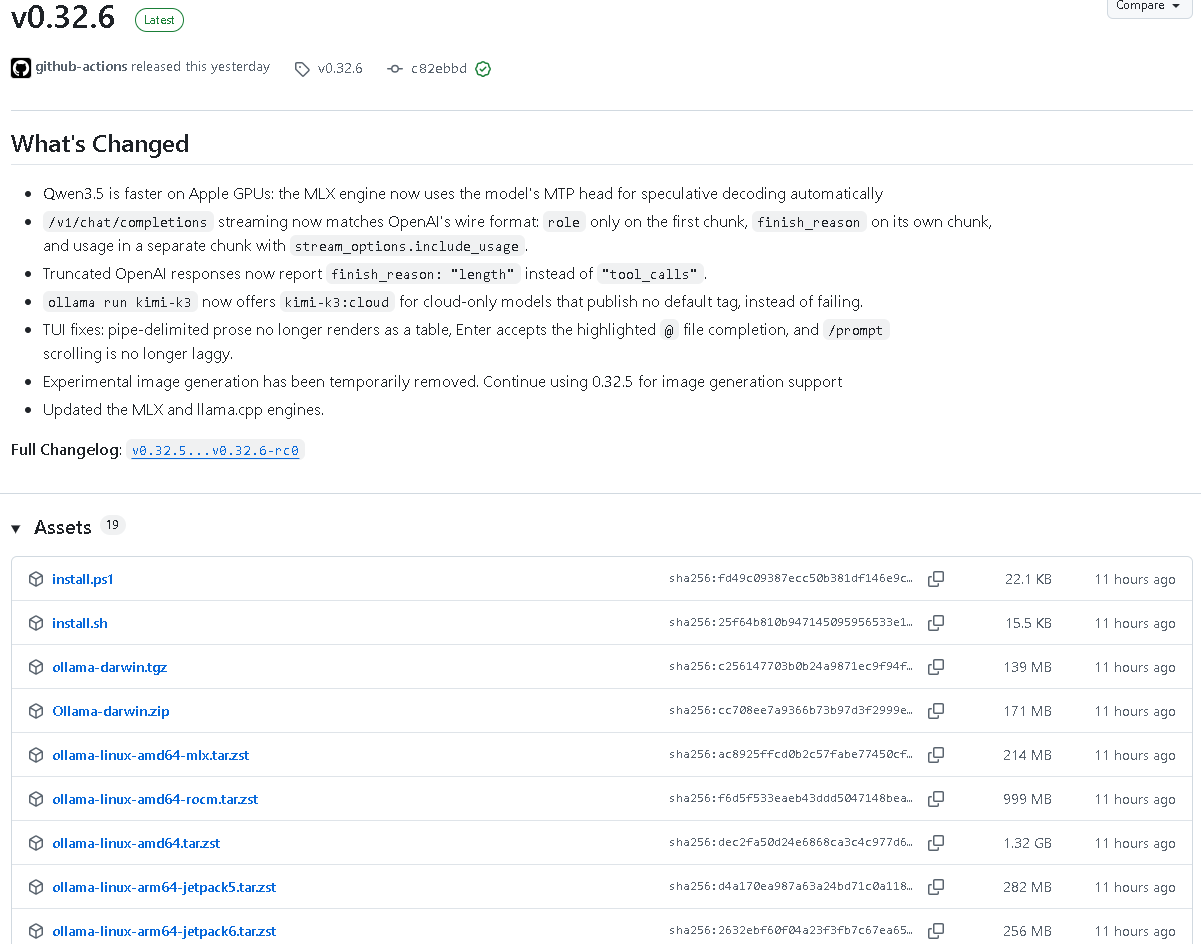Click the 1.32 GB file size

coord(1028,843)
